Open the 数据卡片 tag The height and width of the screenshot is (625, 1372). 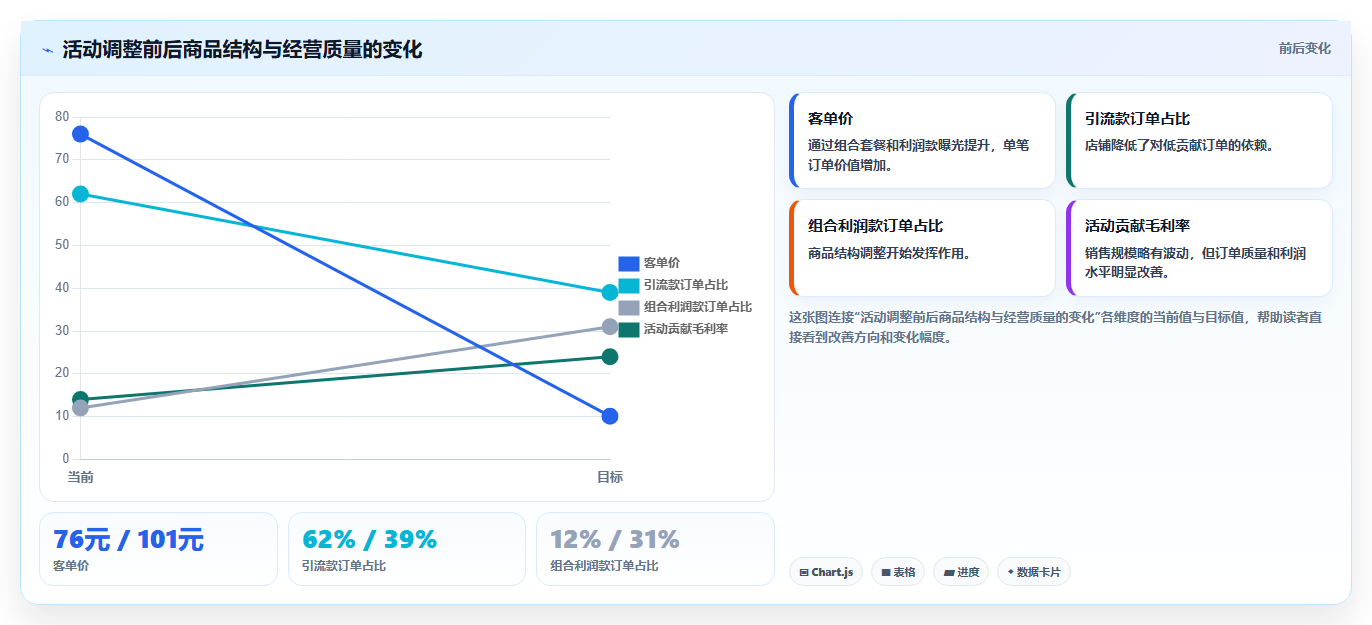[1034, 572]
